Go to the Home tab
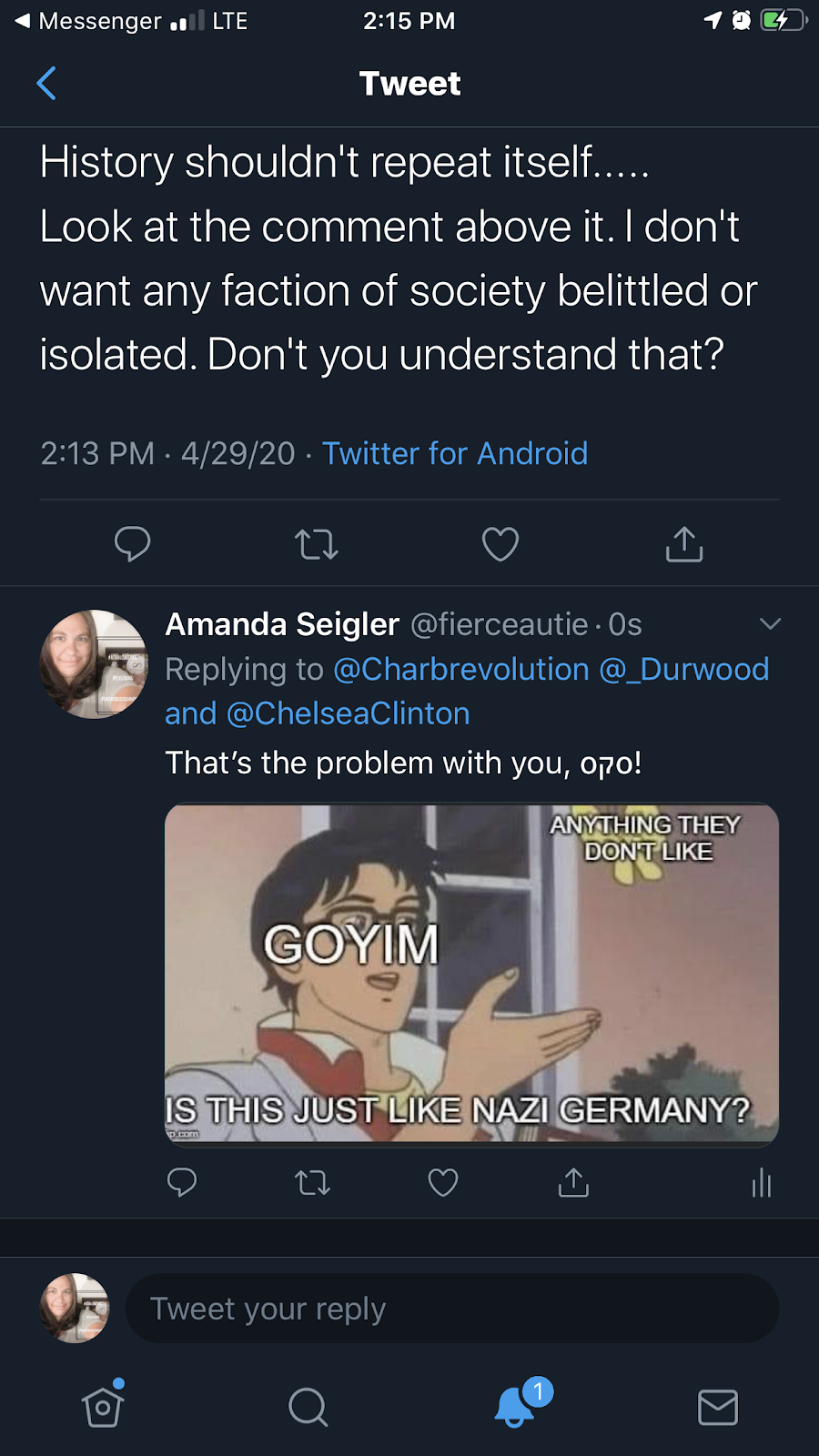The image size is (819, 1456). (x=103, y=1407)
